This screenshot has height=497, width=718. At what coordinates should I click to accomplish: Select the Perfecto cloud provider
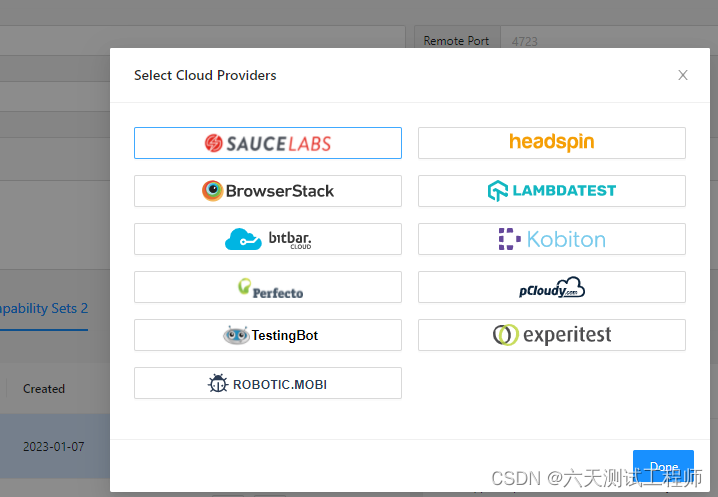point(268,287)
